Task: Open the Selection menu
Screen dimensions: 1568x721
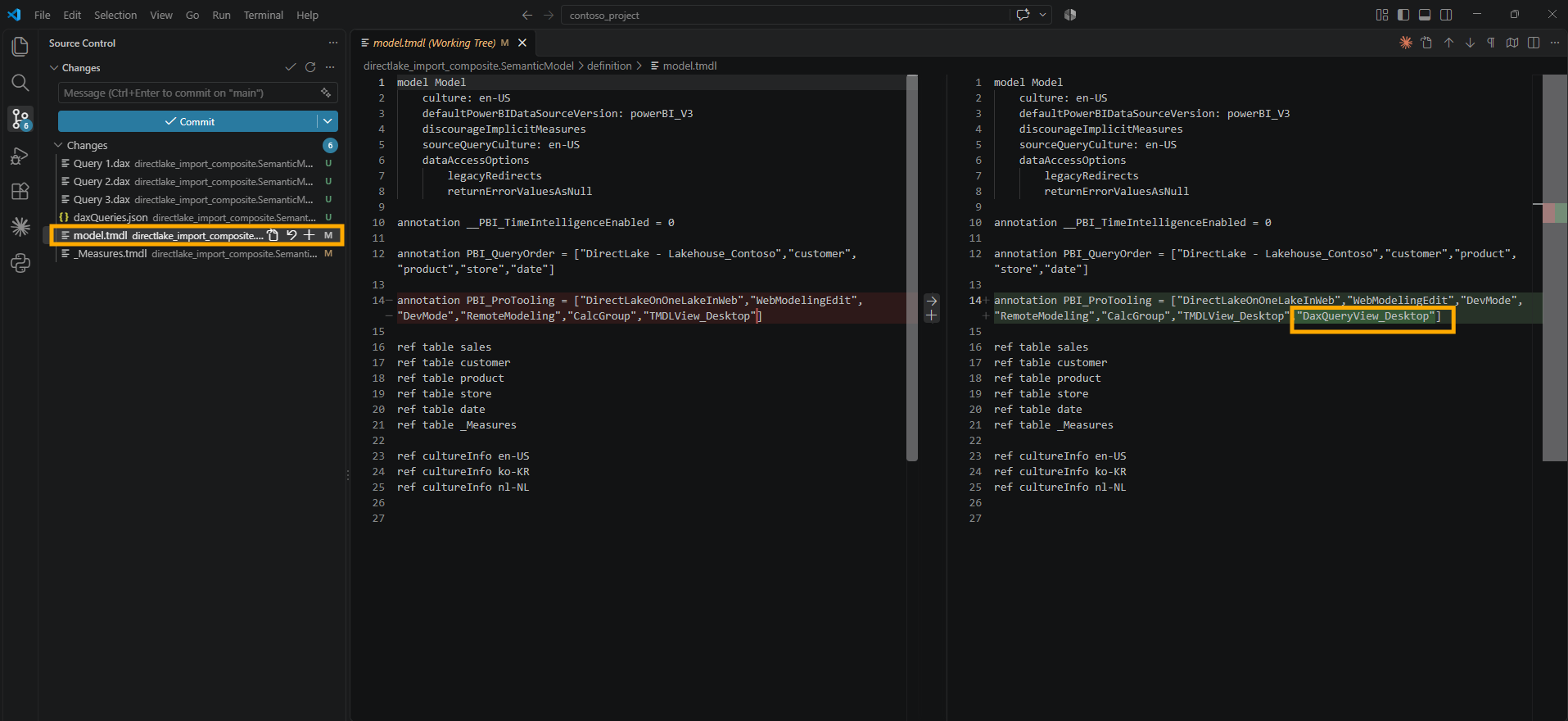Action: tap(115, 15)
